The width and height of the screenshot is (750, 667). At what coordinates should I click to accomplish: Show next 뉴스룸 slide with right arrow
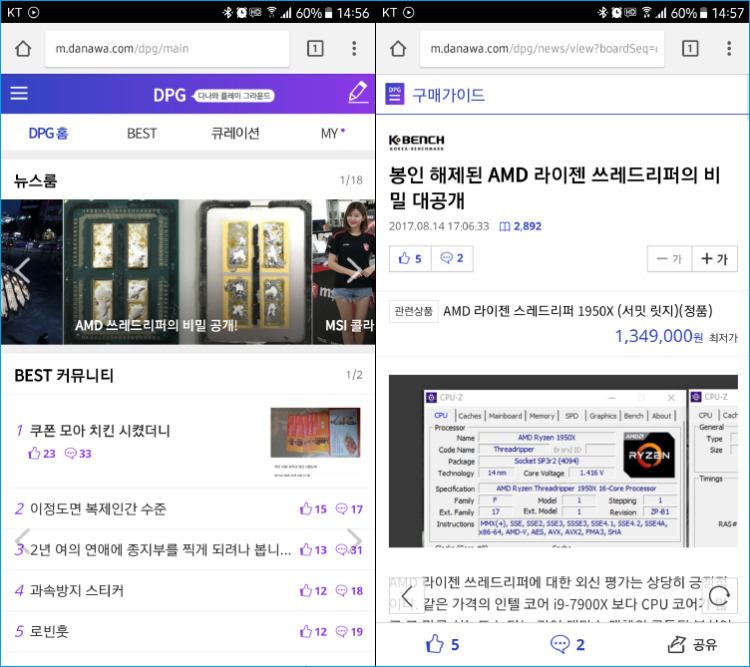[x=354, y=270]
